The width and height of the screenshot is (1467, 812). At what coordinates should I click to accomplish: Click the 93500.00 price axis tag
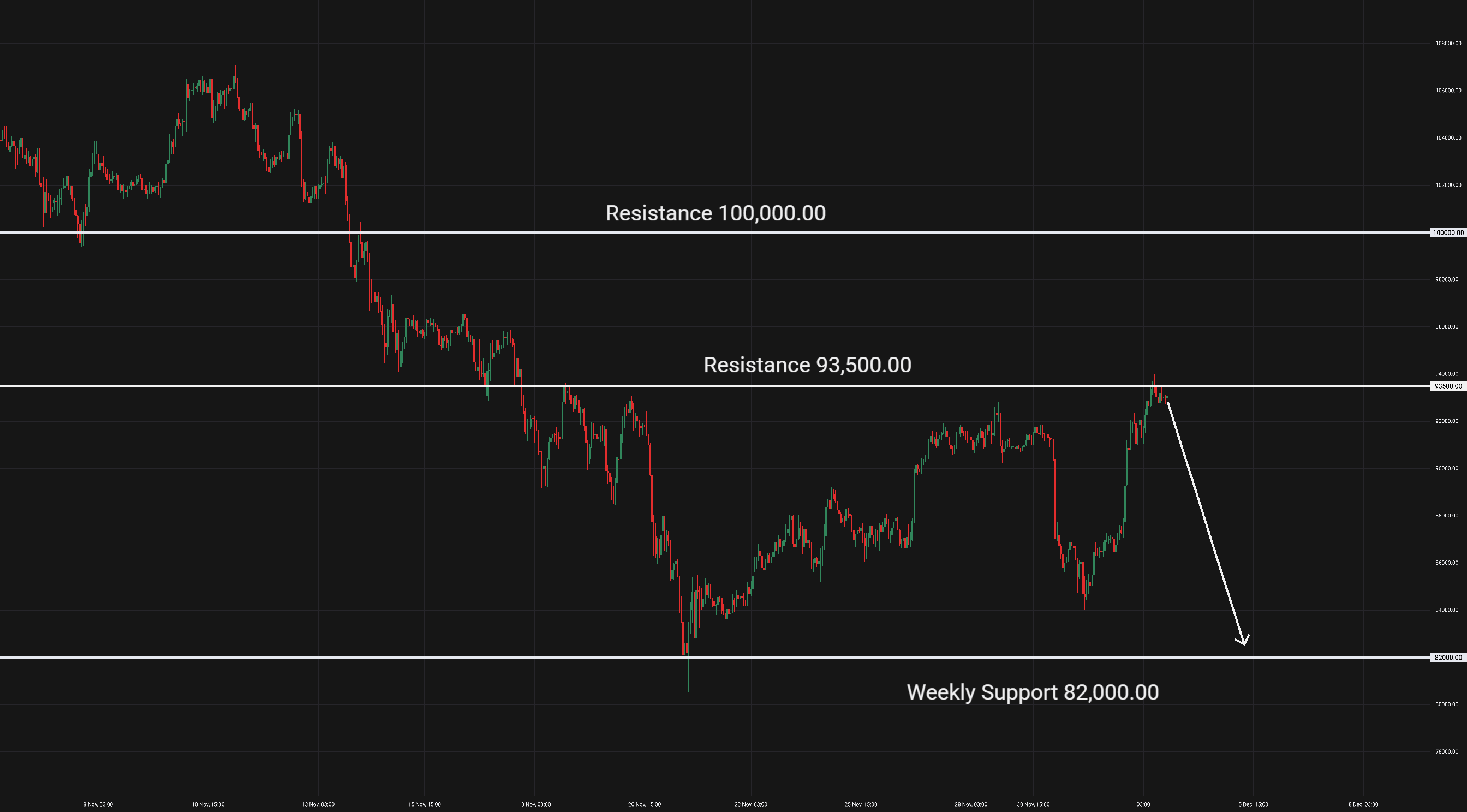tap(1448, 386)
